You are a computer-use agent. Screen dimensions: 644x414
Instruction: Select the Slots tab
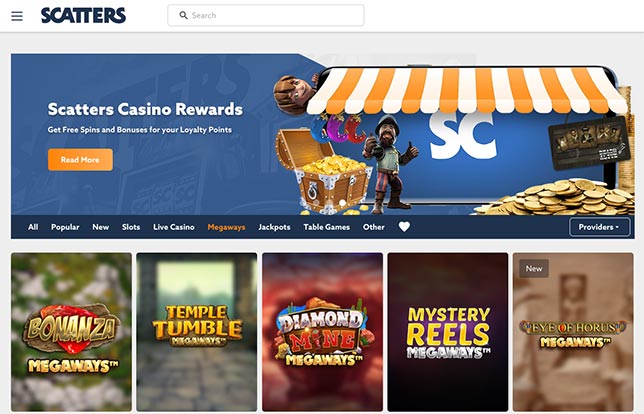click(x=131, y=227)
